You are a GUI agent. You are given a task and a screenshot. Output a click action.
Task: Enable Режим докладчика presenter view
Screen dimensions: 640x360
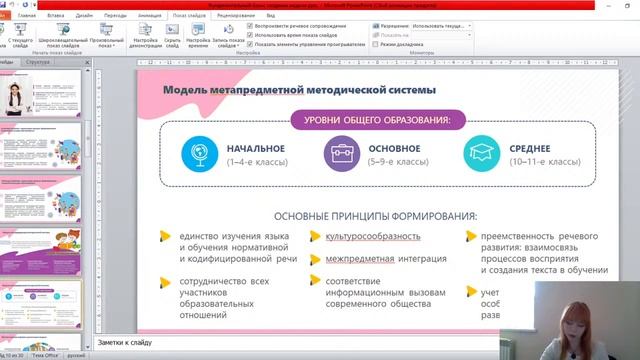pos(375,44)
